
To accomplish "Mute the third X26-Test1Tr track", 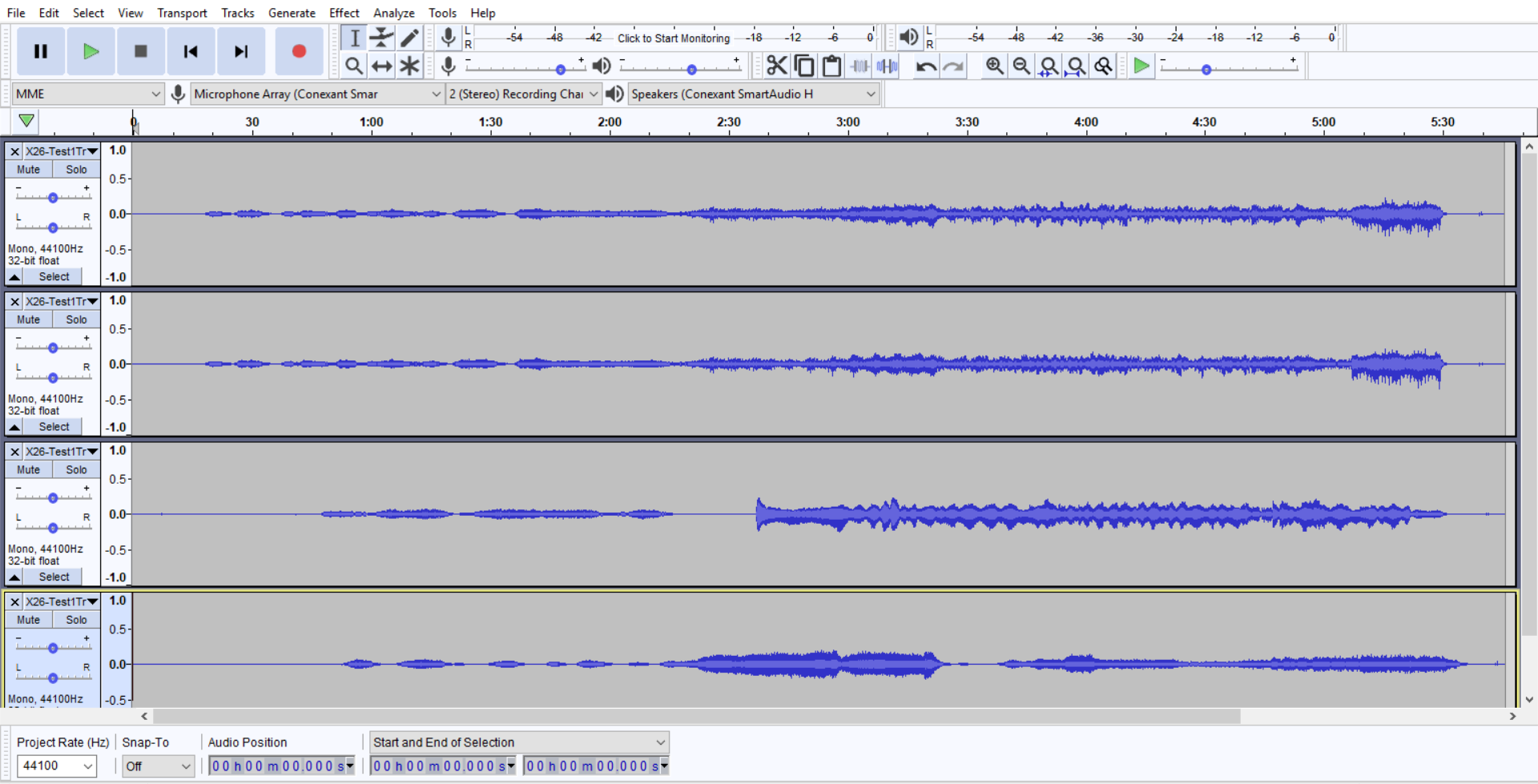I will click(x=29, y=469).
